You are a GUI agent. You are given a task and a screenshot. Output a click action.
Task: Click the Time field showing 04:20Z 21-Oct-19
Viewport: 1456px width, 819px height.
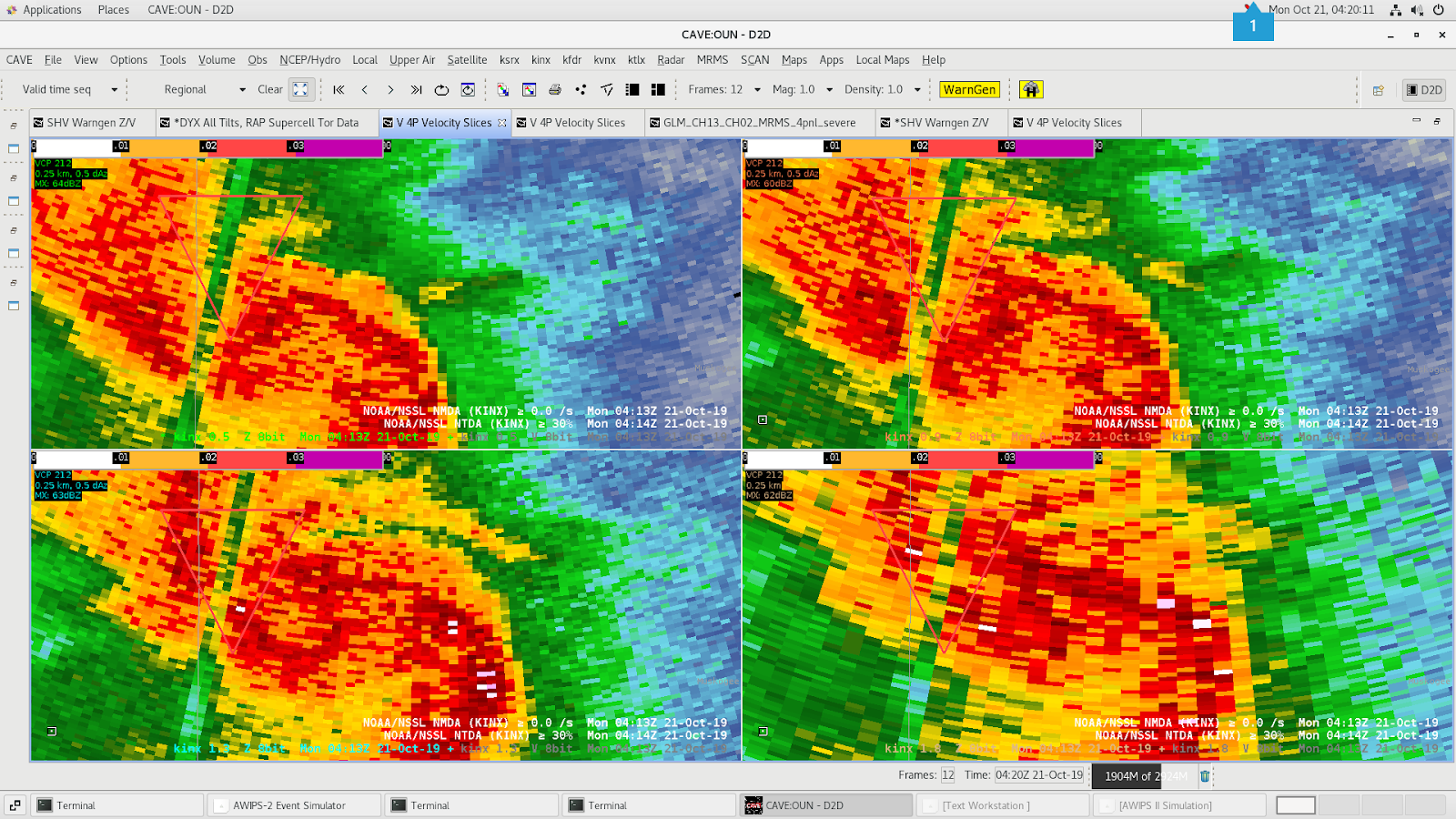(1038, 775)
